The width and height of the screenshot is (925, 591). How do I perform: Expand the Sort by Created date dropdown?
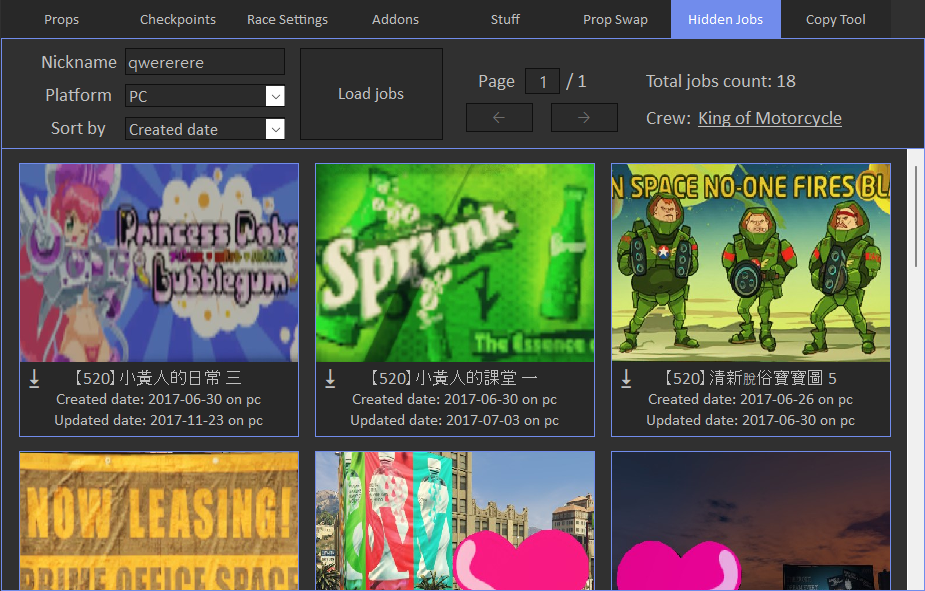point(205,129)
